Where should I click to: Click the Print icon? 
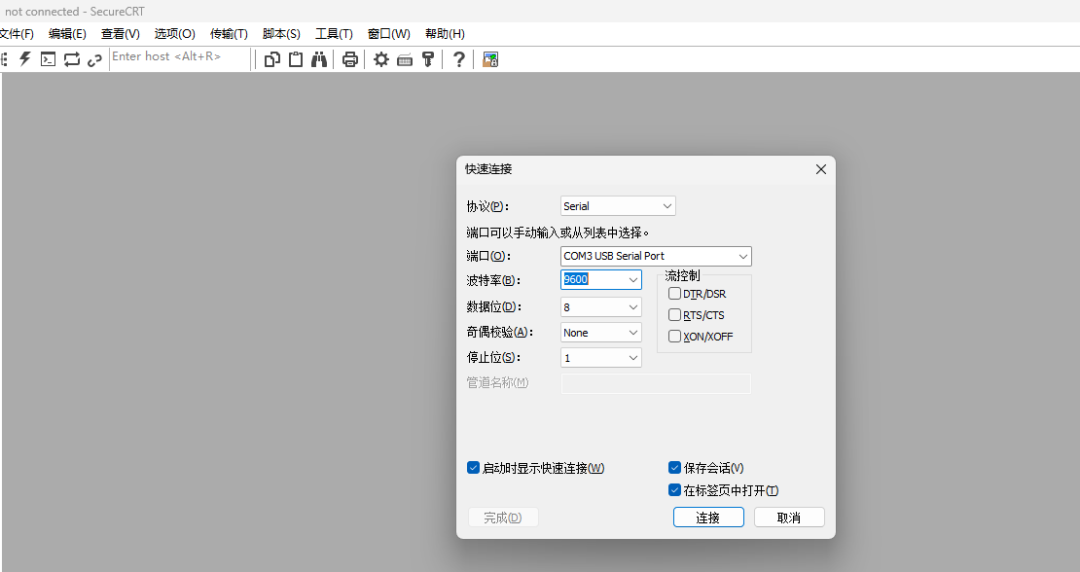point(350,59)
